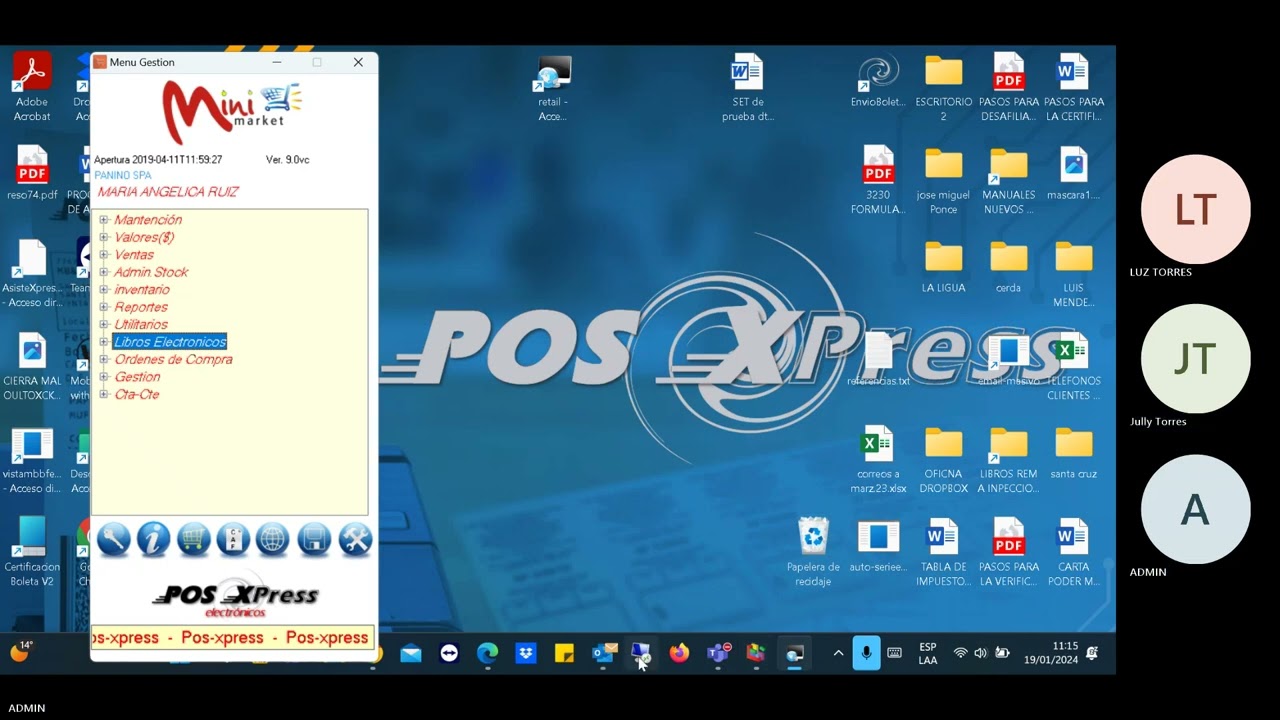Select the Reportes menu entry
This screenshot has width=1280, height=720.
tap(141, 307)
